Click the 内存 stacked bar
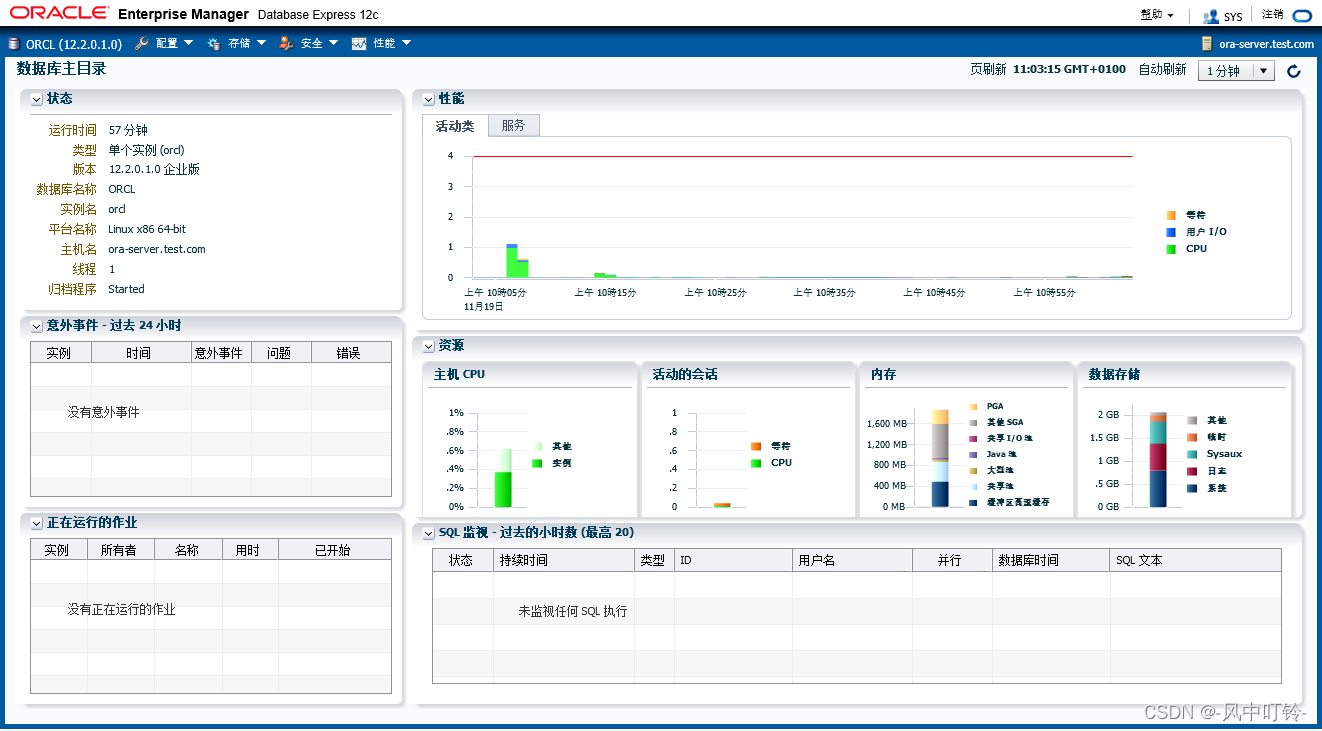 (x=940, y=458)
